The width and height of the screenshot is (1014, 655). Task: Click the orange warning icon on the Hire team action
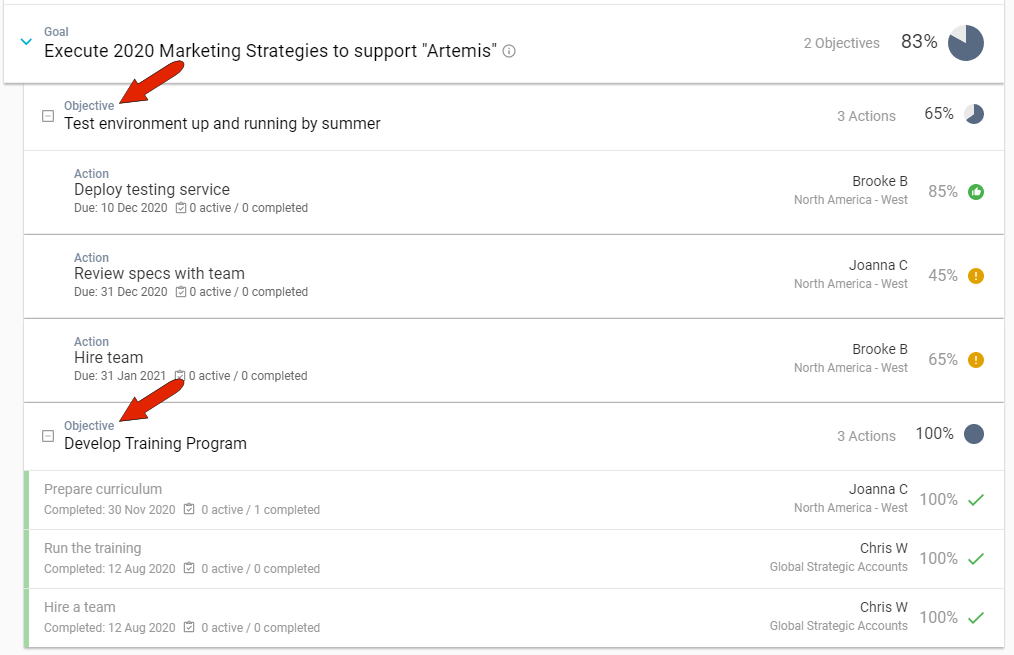976,360
